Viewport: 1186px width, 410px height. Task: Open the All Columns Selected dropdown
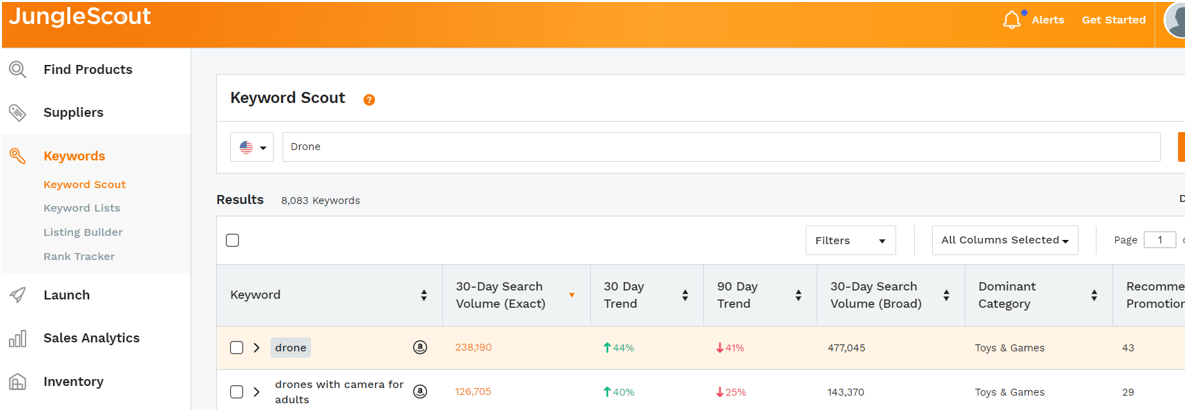[x=1005, y=240]
